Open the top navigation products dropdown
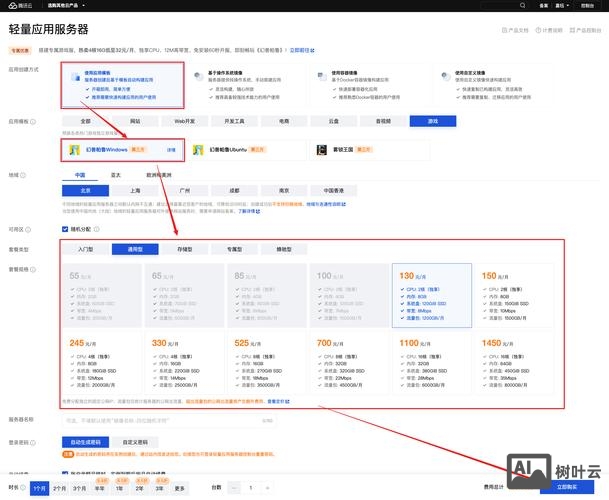The width and height of the screenshot is (609, 500). point(88,6)
